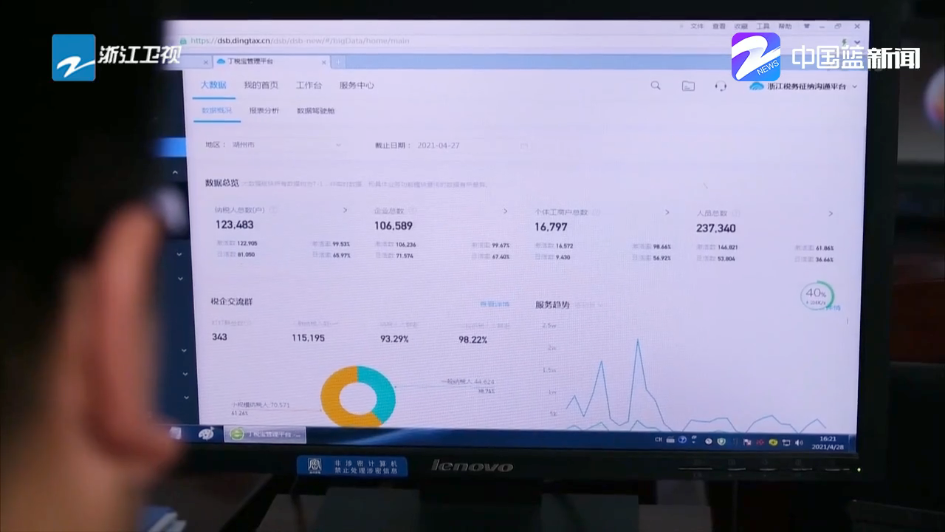Expand the 人员总数 card arrow

click(x=830, y=214)
